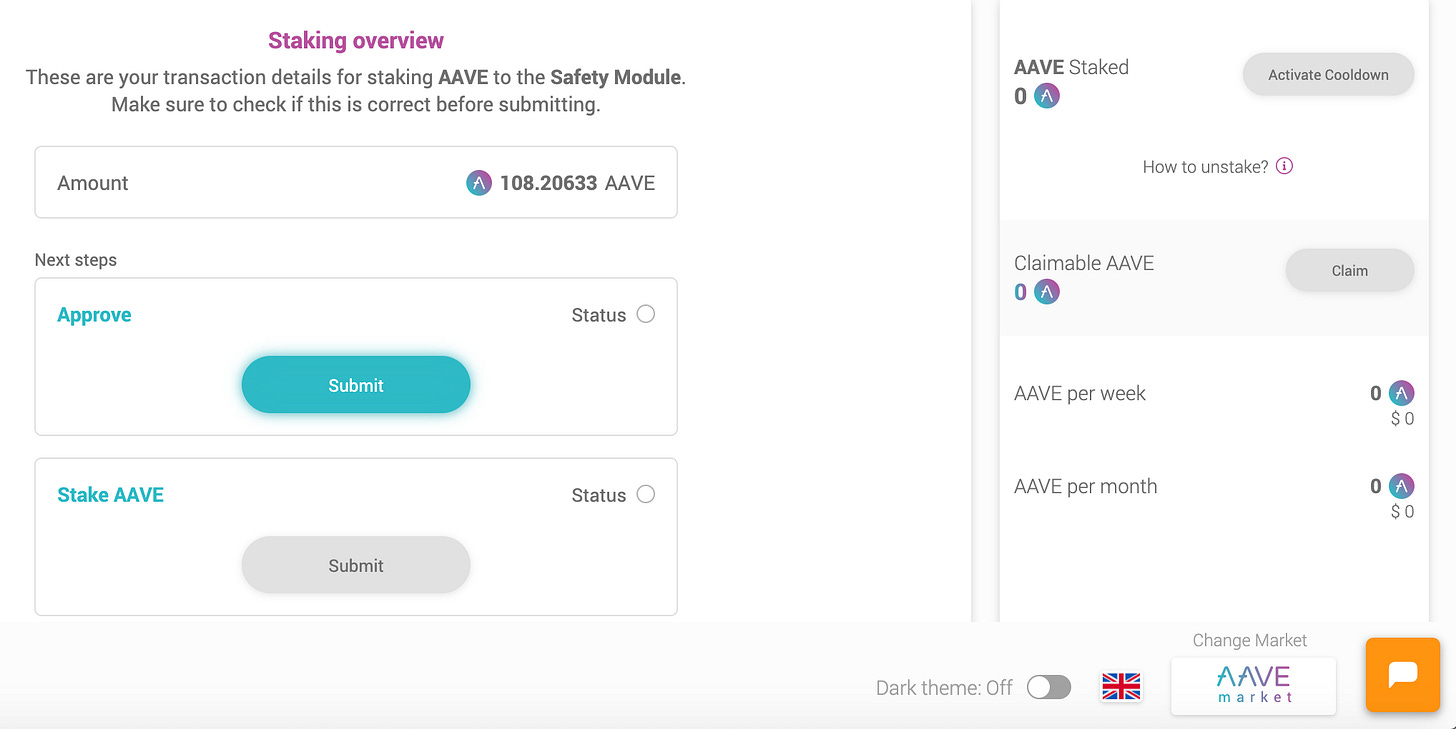Click AAVE icon in AAVE per week row

tap(1402, 393)
